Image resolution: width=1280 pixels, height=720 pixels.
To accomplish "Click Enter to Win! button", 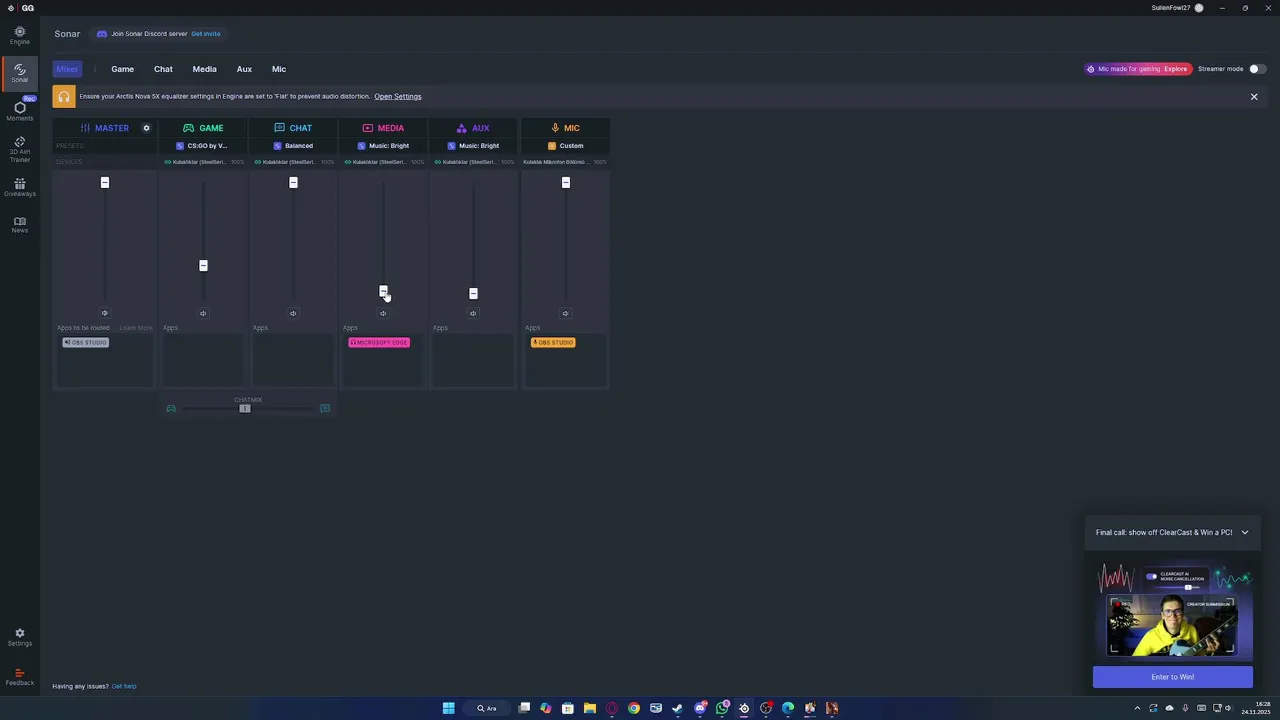I will (x=1172, y=677).
